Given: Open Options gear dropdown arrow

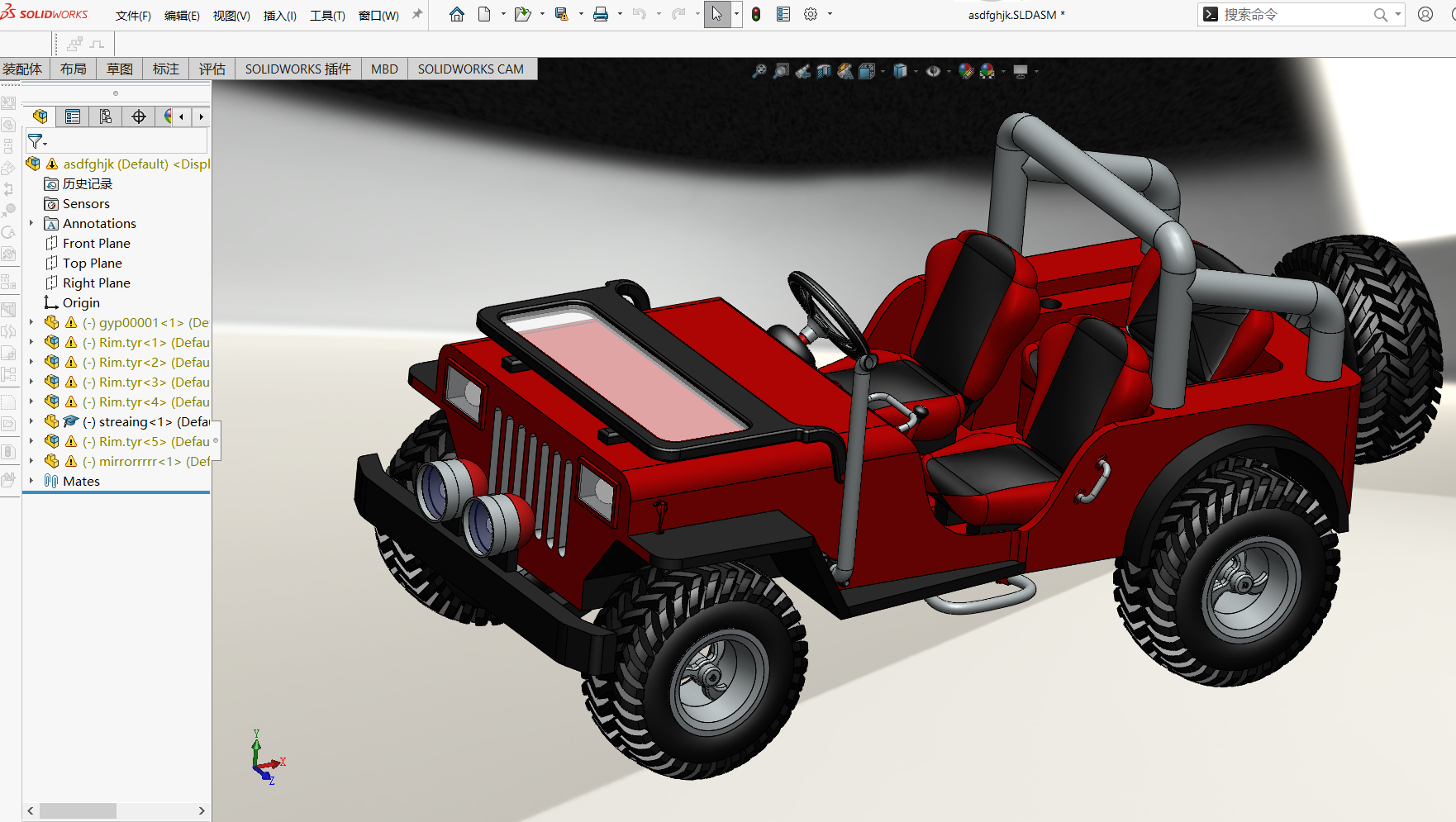Looking at the screenshot, I should pos(830,14).
